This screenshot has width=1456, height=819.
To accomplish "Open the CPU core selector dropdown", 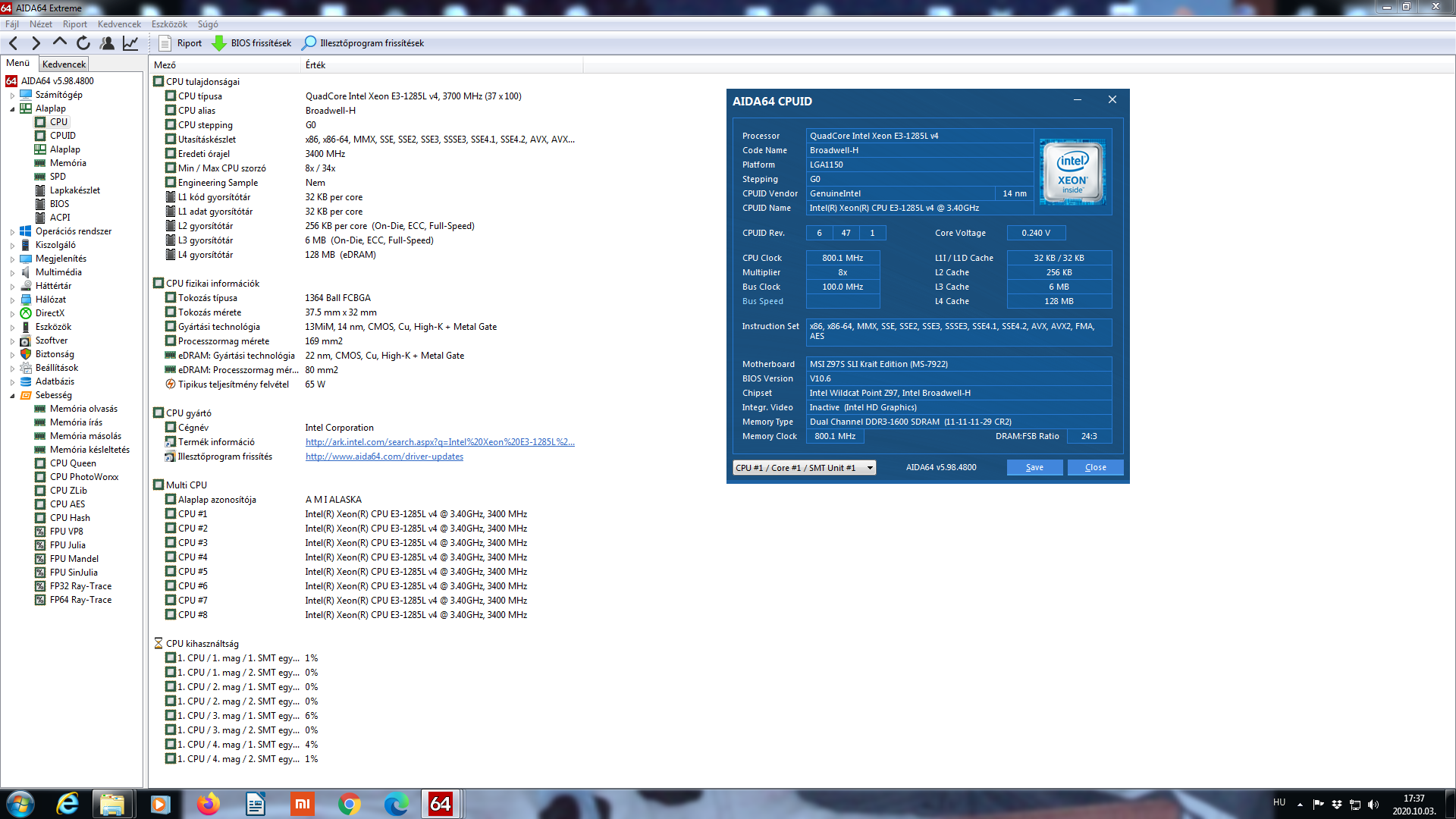I will 804,468.
